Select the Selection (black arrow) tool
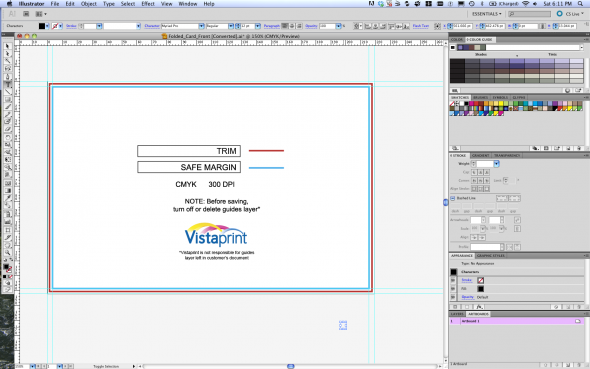Image resolution: width=590 pixels, height=369 pixels. coord(8,46)
